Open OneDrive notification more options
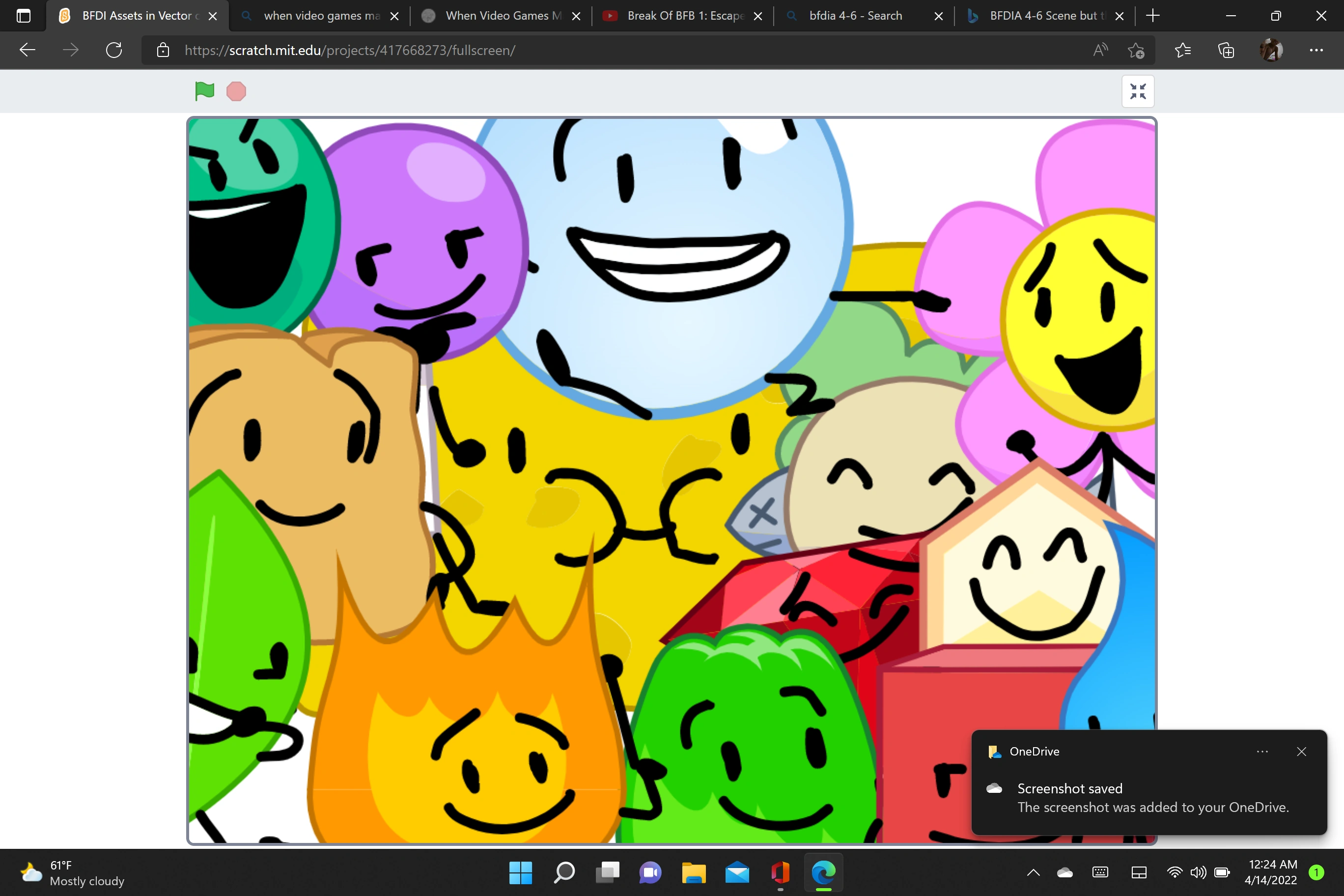 (1262, 752)
